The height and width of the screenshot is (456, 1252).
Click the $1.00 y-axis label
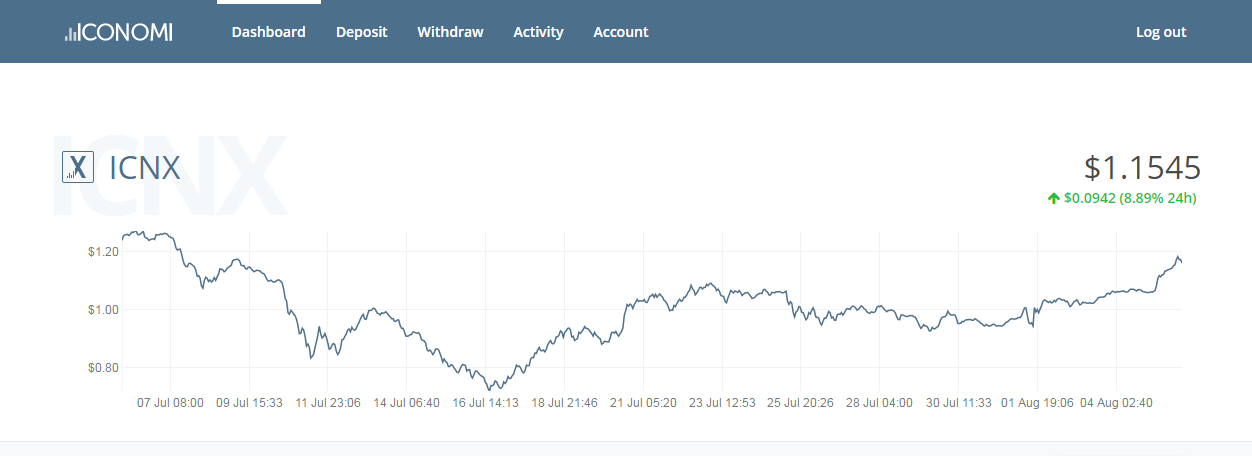tap(103, 310)
